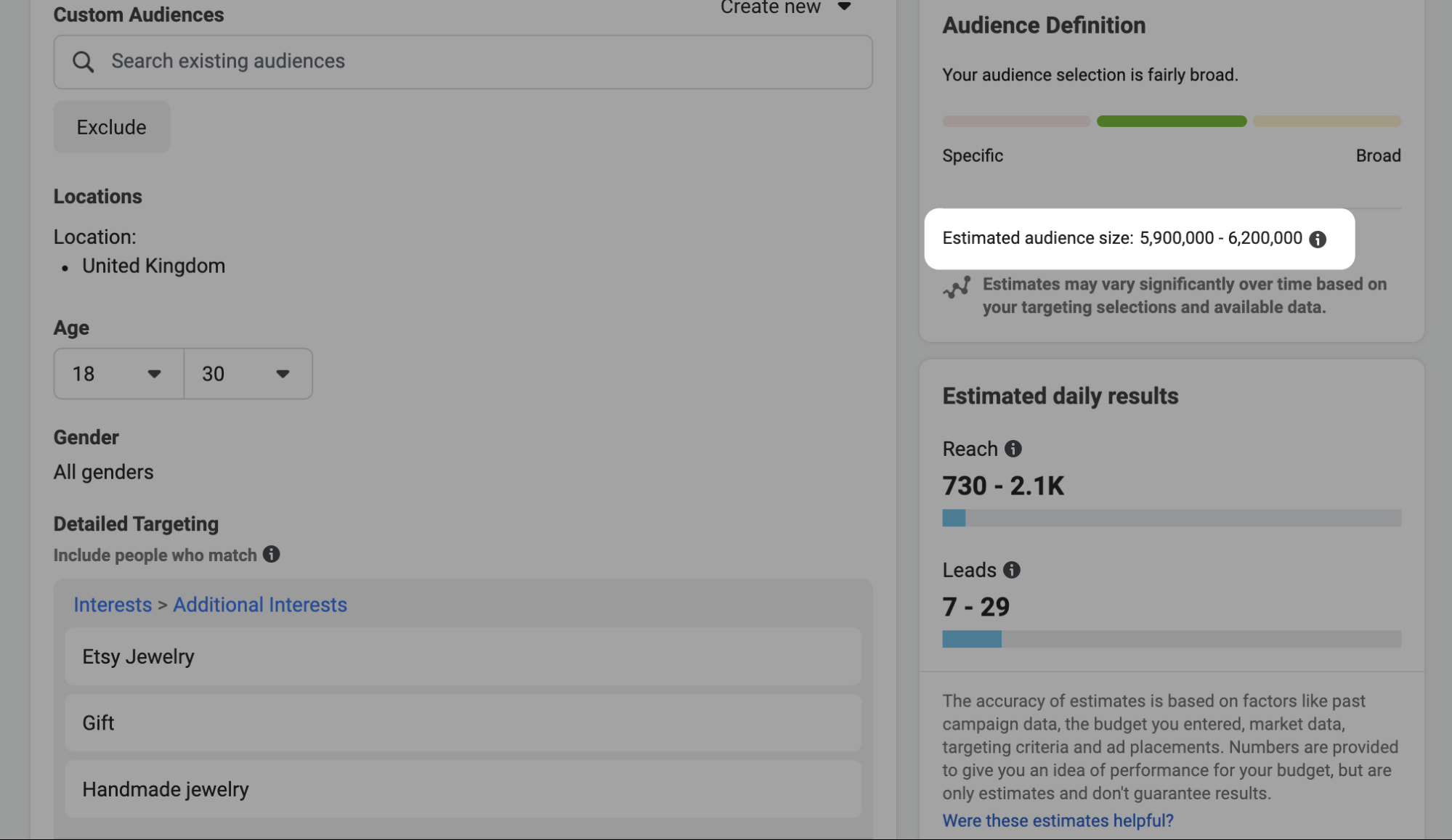The image size is (1452, 840).
Task: Open the Leads info tooltip icon
Action: [x=1011, y=570]
